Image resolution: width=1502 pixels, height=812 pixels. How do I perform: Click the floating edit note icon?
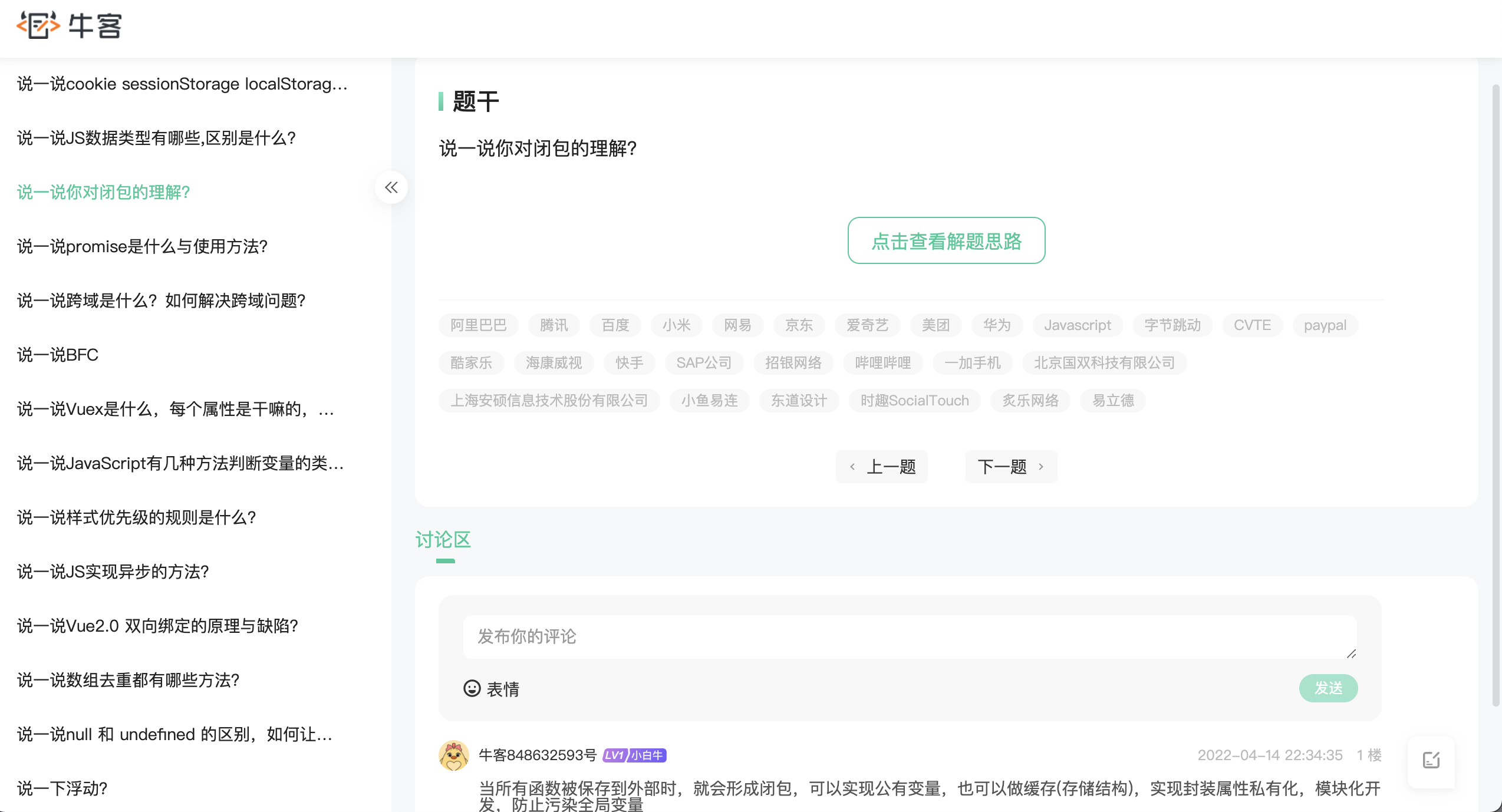click(x=1431, y=760)
